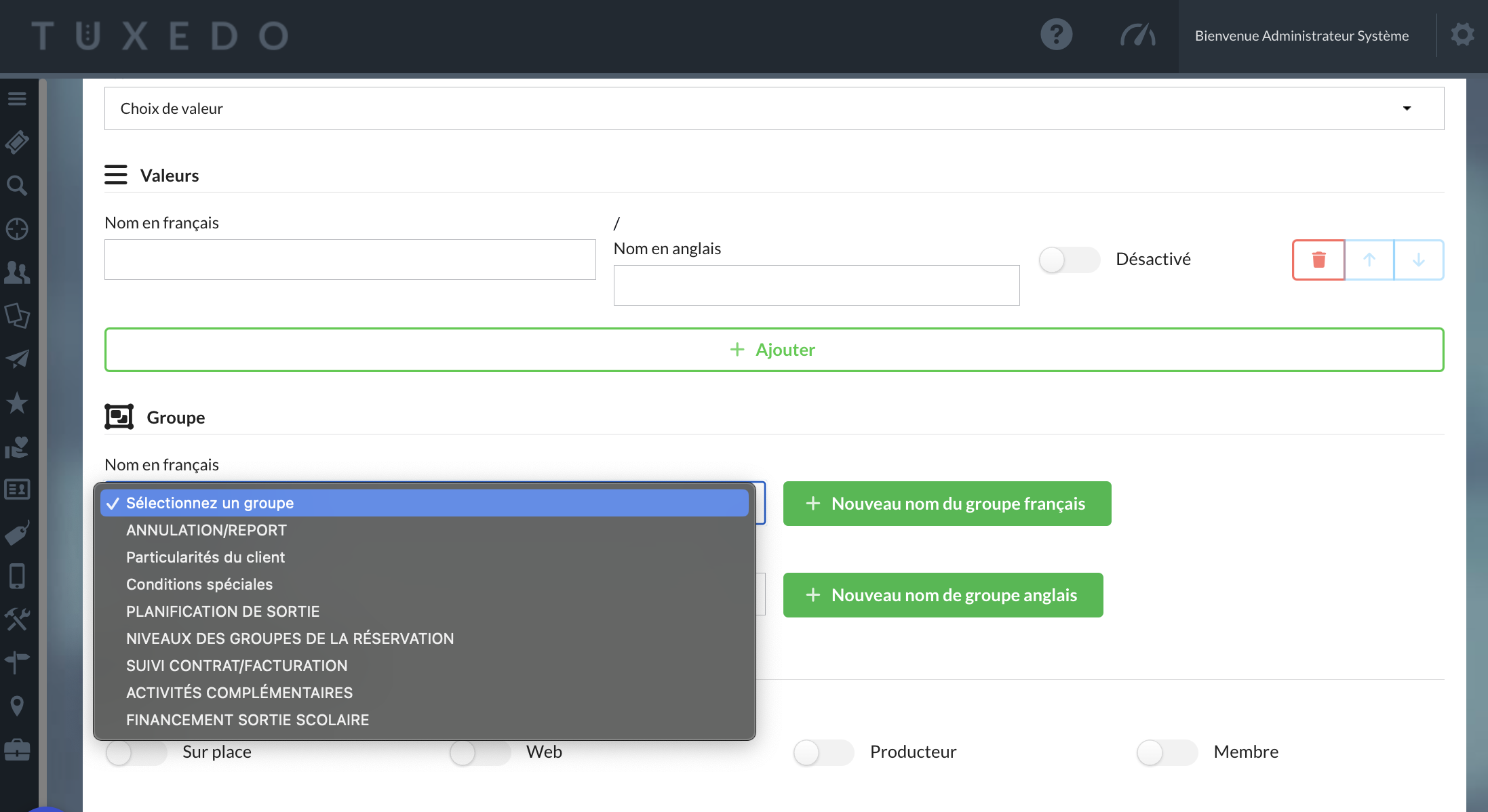Click Nouveau nom du groupe français

[x=947, y=504]
